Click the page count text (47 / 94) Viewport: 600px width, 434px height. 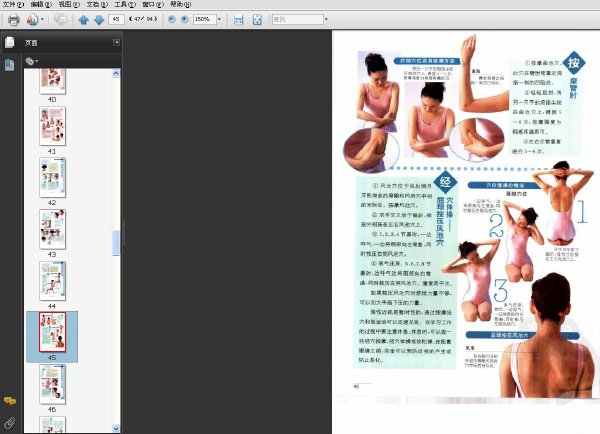143,19
